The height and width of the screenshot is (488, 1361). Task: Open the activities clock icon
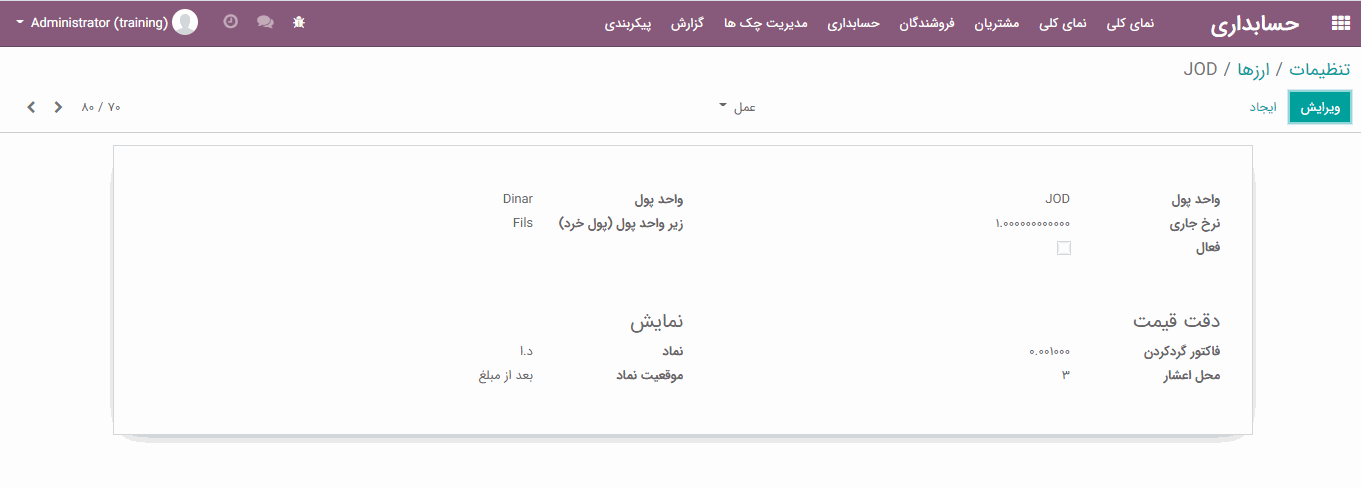[231, 22]
